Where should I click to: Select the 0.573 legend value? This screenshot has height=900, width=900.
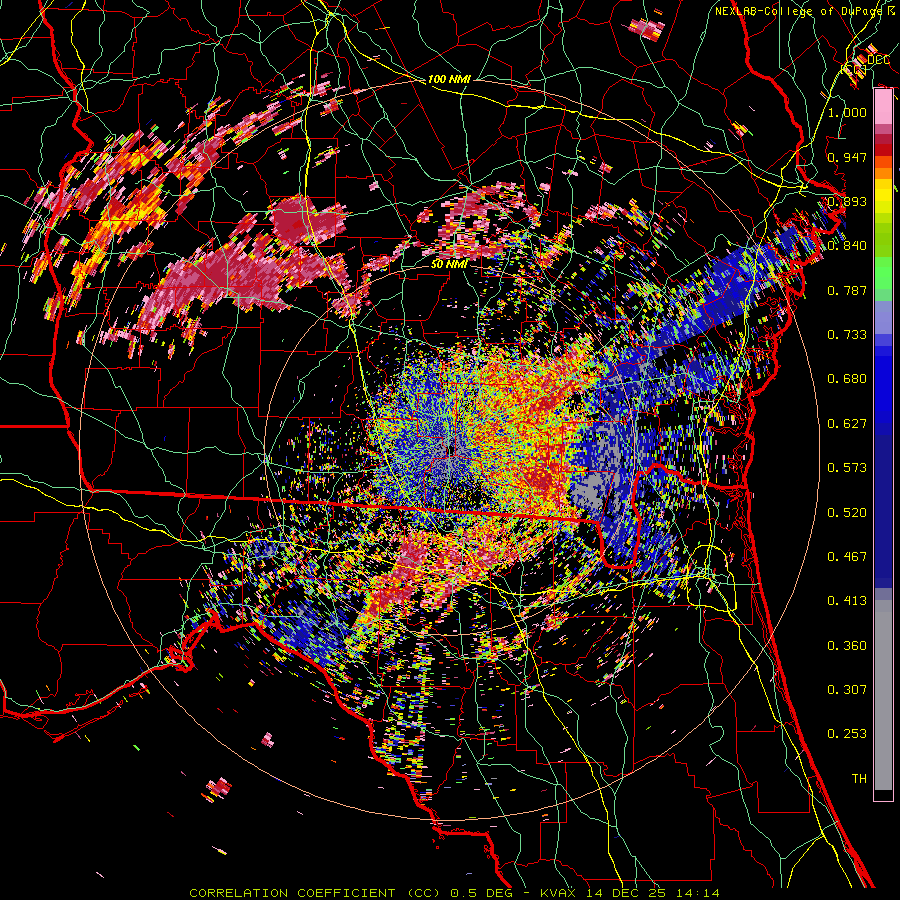[x=847, y=468]
